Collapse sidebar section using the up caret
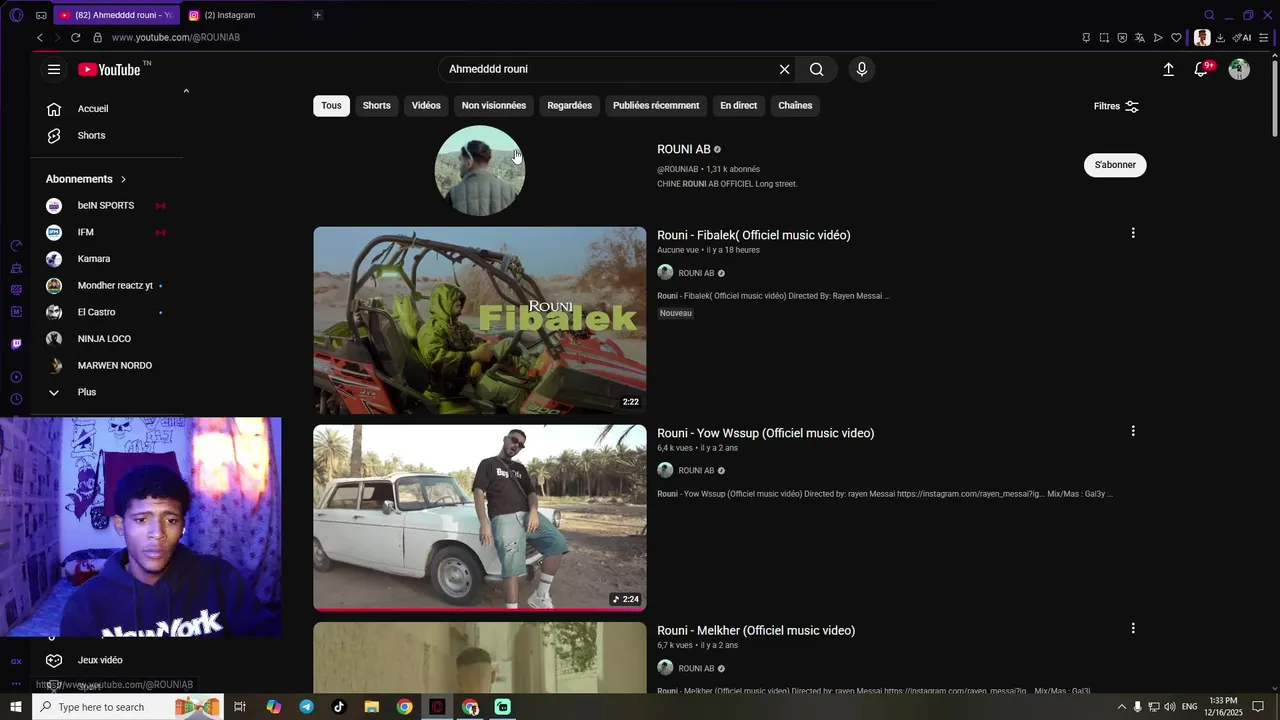 tap(186, 91)
